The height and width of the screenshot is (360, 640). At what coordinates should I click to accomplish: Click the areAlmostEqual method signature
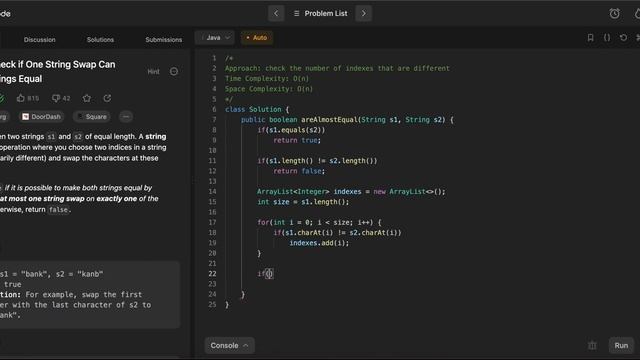347,120
